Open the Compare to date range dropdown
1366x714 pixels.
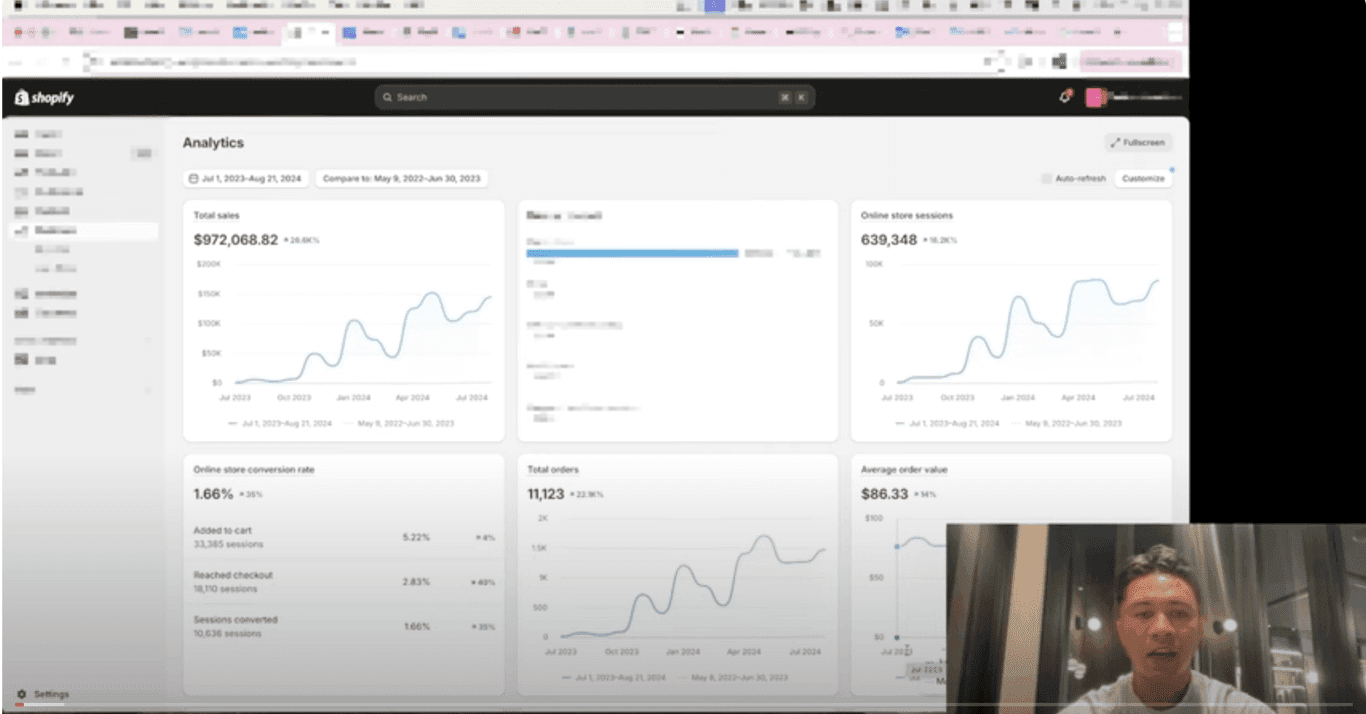click(401, 179)
